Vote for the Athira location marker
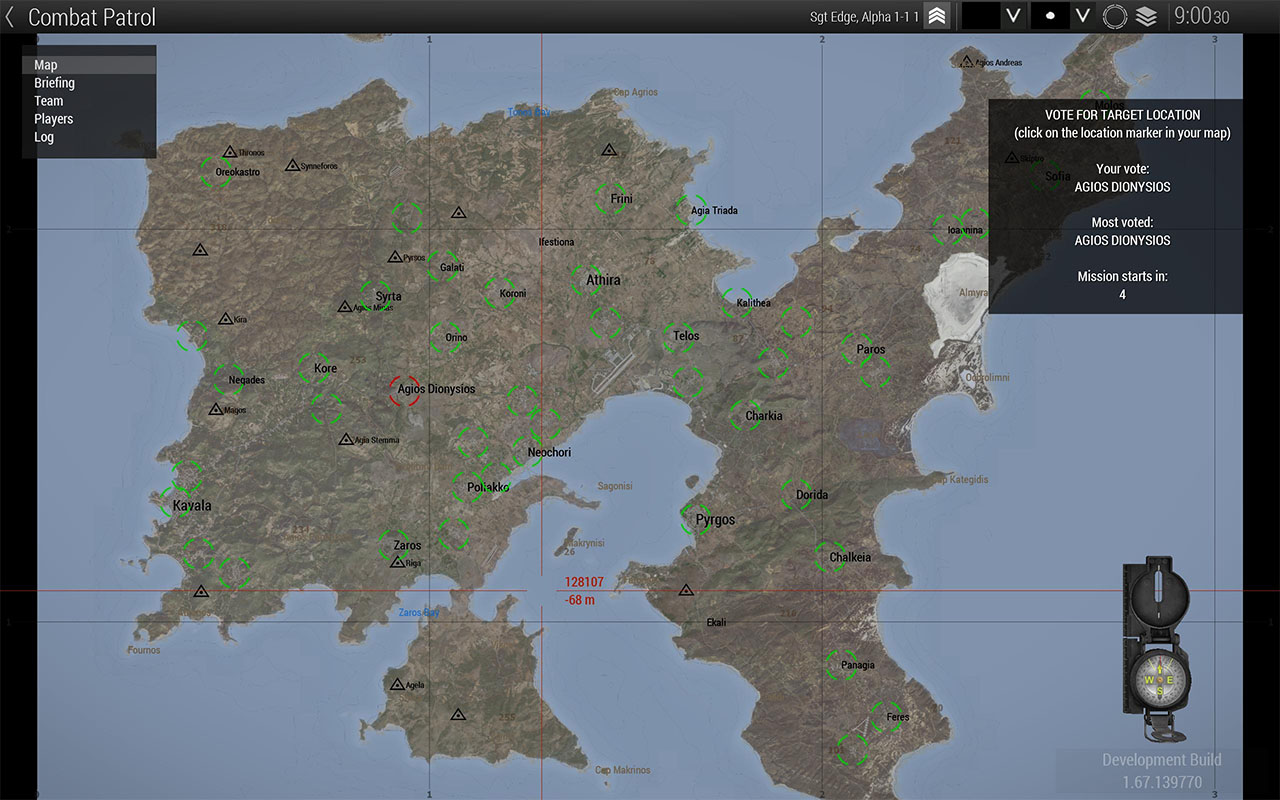Viewport: 1280px width, 800px height. pos(587,280)
